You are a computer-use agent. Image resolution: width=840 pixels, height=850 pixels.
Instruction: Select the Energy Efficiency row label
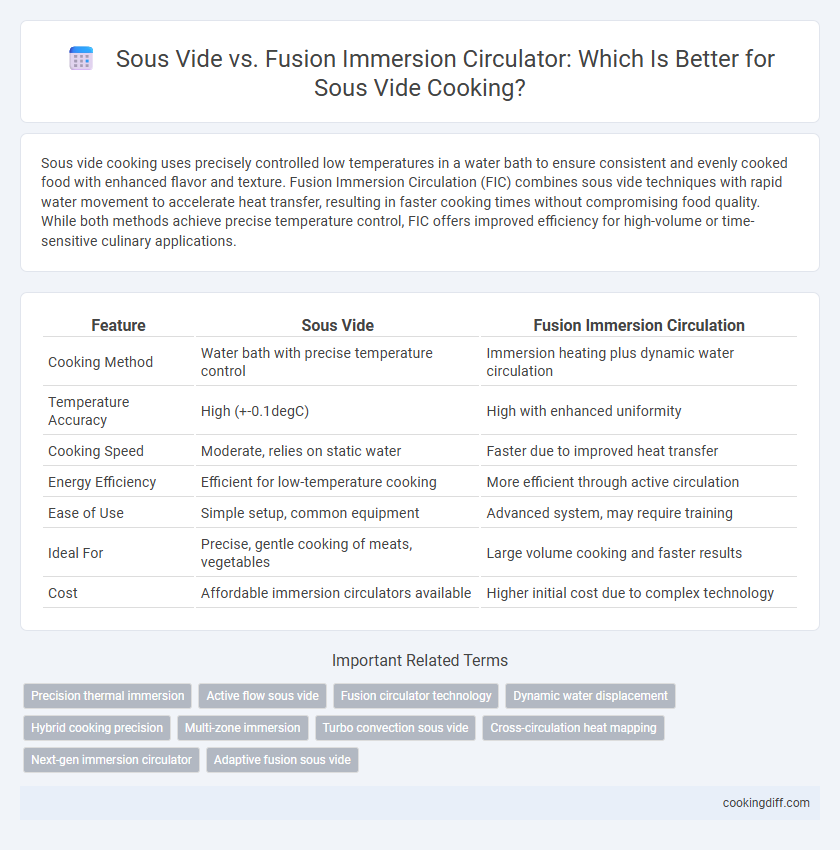pos(102,482)
